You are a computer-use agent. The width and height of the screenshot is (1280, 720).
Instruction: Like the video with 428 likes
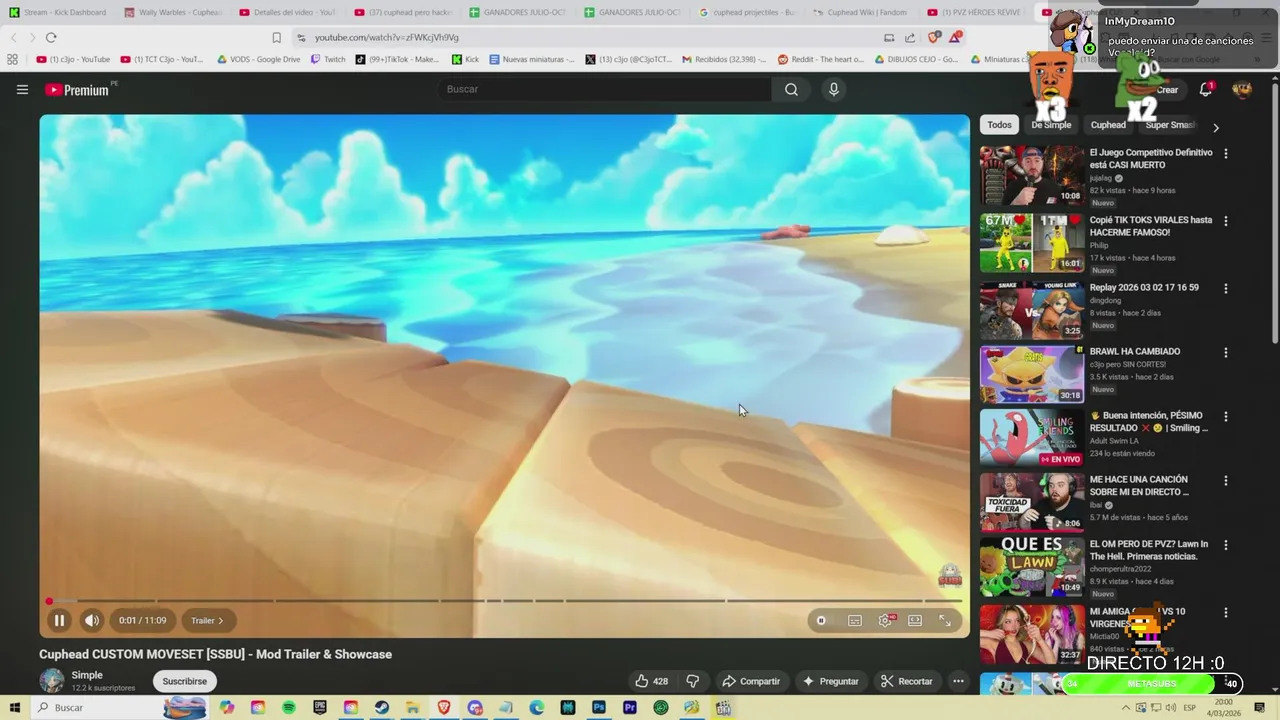[651, 681]
